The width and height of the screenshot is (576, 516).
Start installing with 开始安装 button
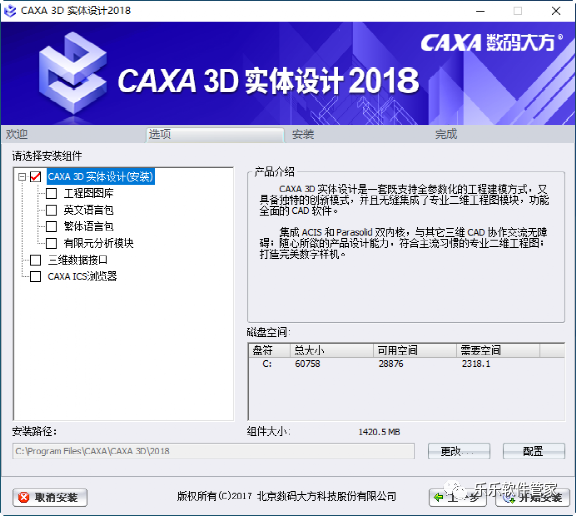coord(533,498)
